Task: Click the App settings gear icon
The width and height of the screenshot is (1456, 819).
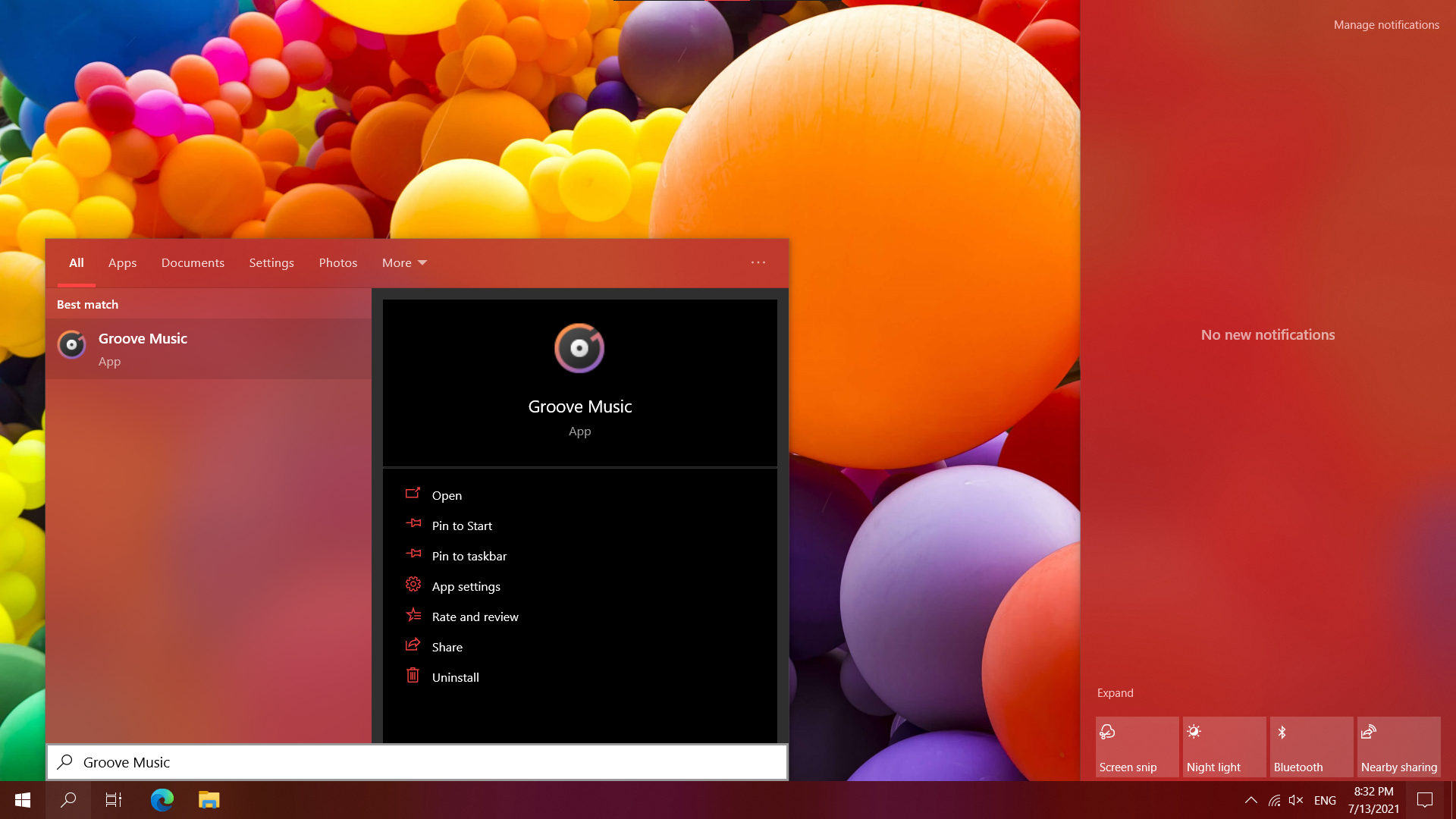Action: click(413, 584)
